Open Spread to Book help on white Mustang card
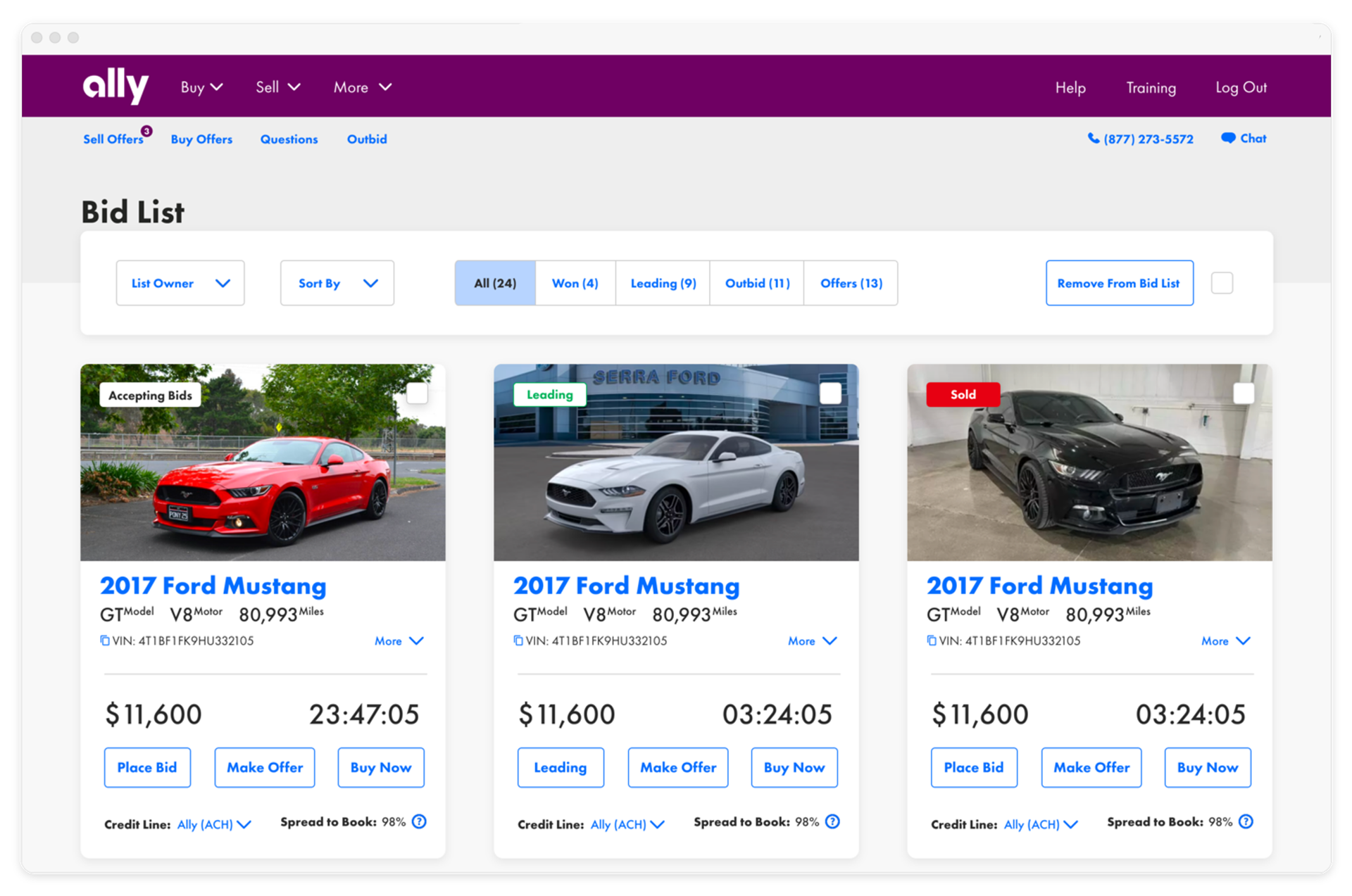Image resolution: width=1352 pixels, height=896 pixels. [x=832, y=821]
